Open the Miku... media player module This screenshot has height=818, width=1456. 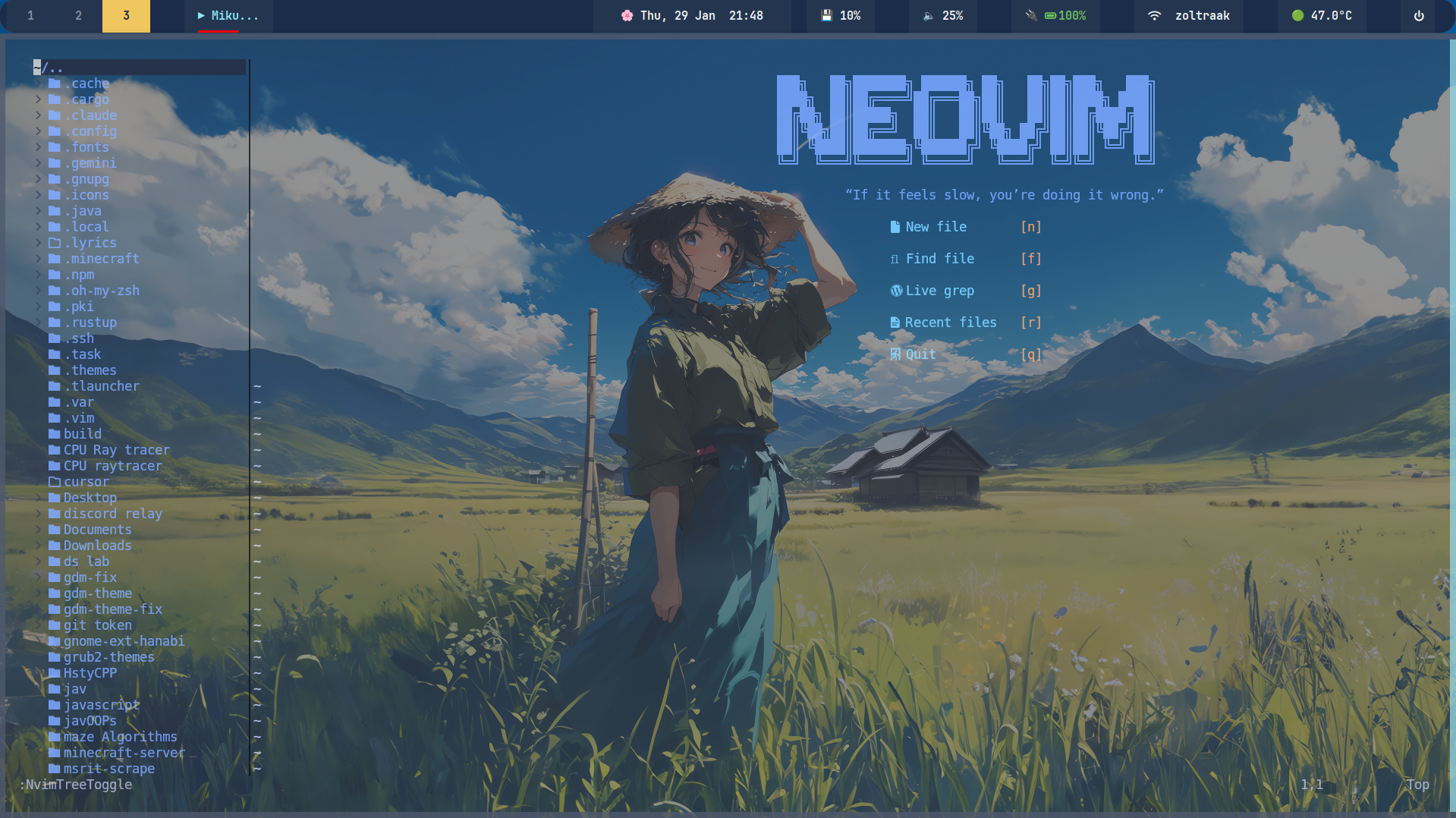pyautogui.click(x=228, y=15)
